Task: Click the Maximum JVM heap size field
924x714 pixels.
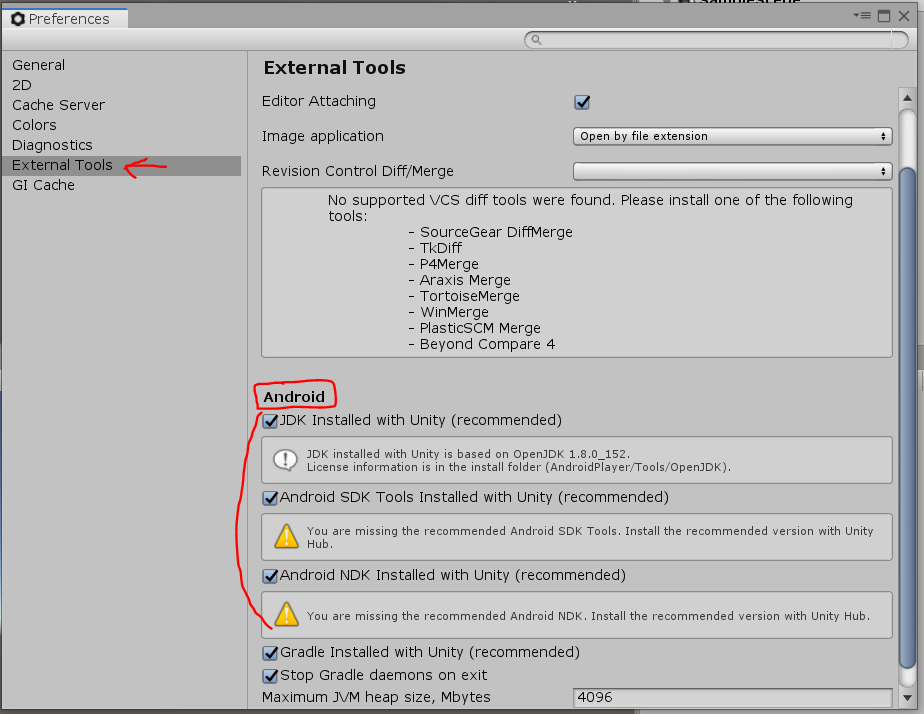Action: [732, 698]
